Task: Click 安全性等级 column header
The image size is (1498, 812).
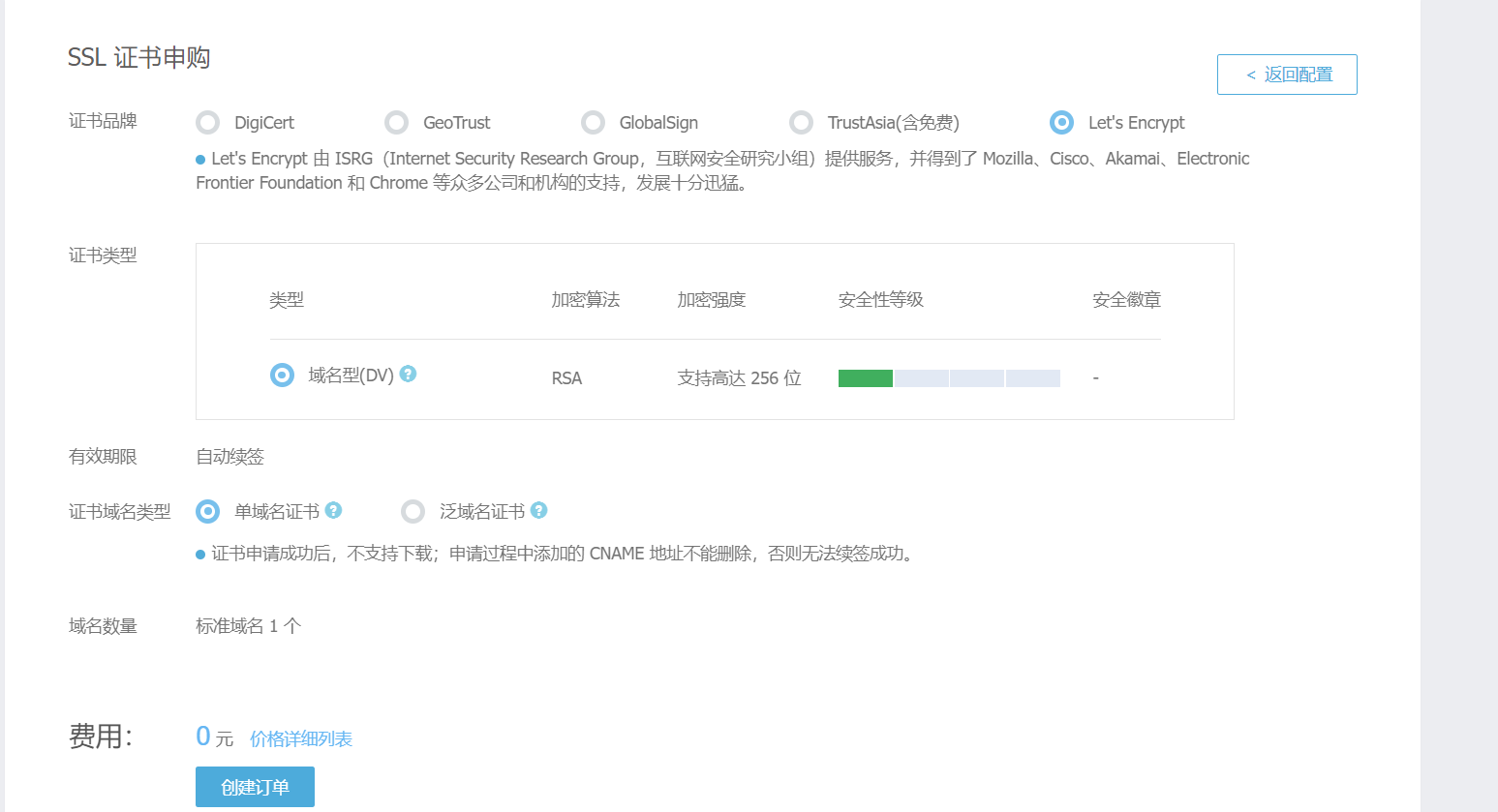Action: coord(880,300)
